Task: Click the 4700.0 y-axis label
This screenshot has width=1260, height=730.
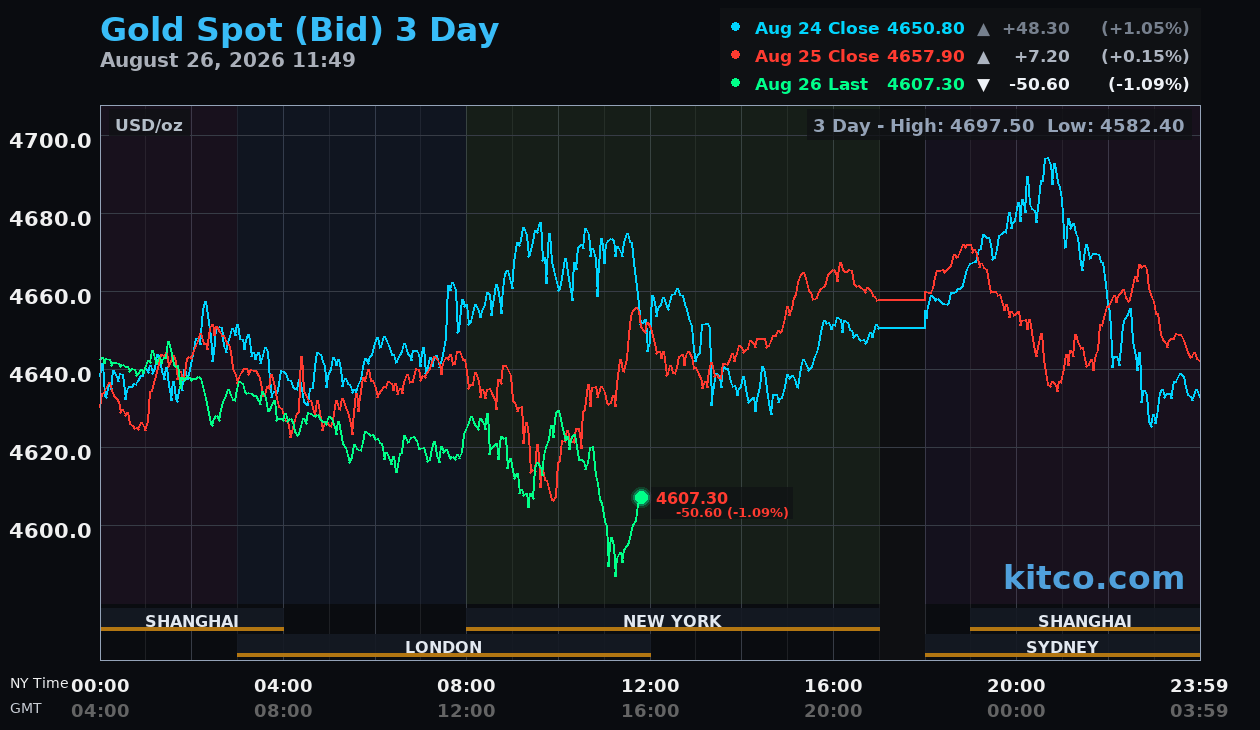Action: (50, 140)
